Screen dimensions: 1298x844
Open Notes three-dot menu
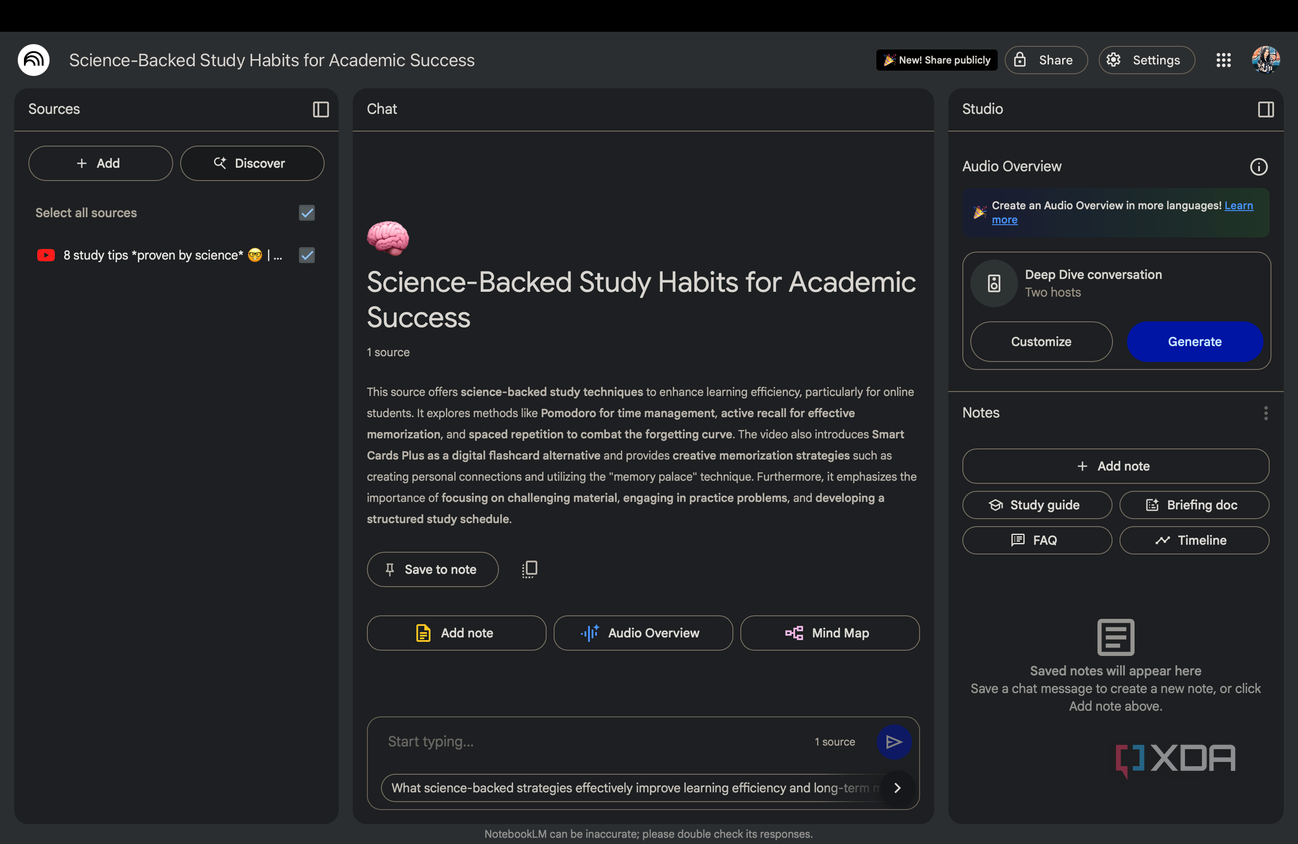1266,413
